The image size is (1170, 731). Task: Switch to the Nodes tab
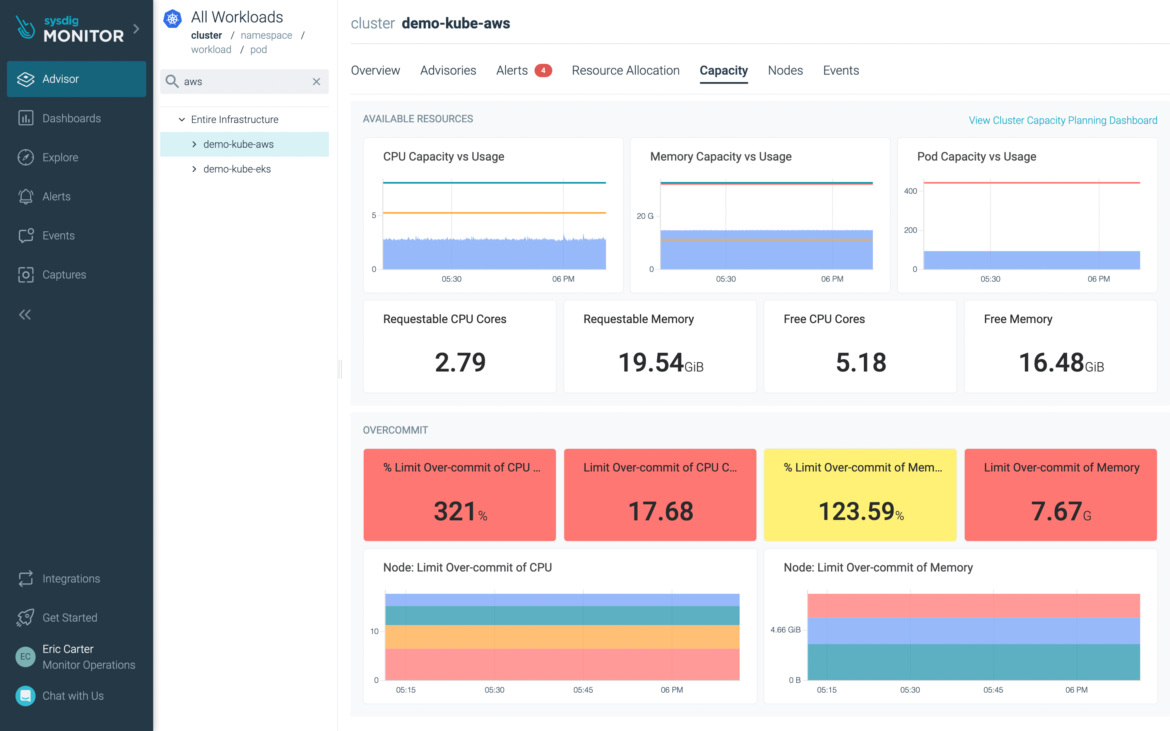coord(785,70)
